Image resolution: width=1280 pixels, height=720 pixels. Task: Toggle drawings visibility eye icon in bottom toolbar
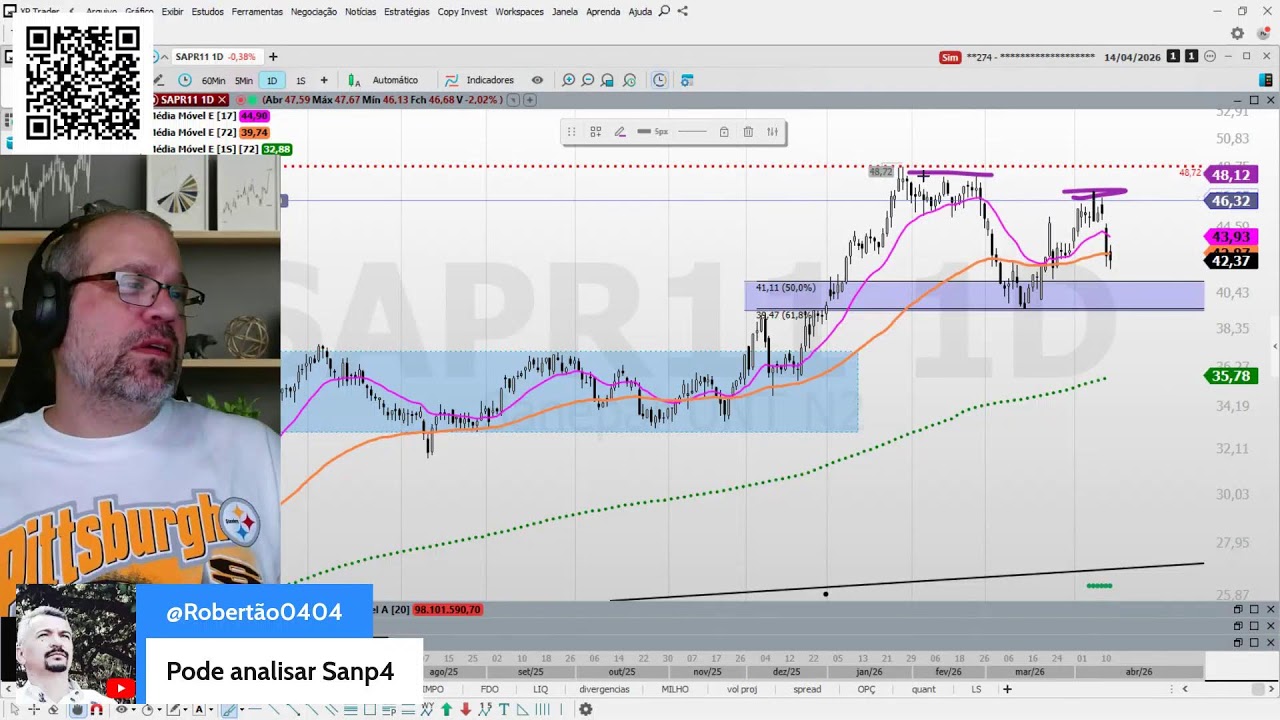coord(122,709)
